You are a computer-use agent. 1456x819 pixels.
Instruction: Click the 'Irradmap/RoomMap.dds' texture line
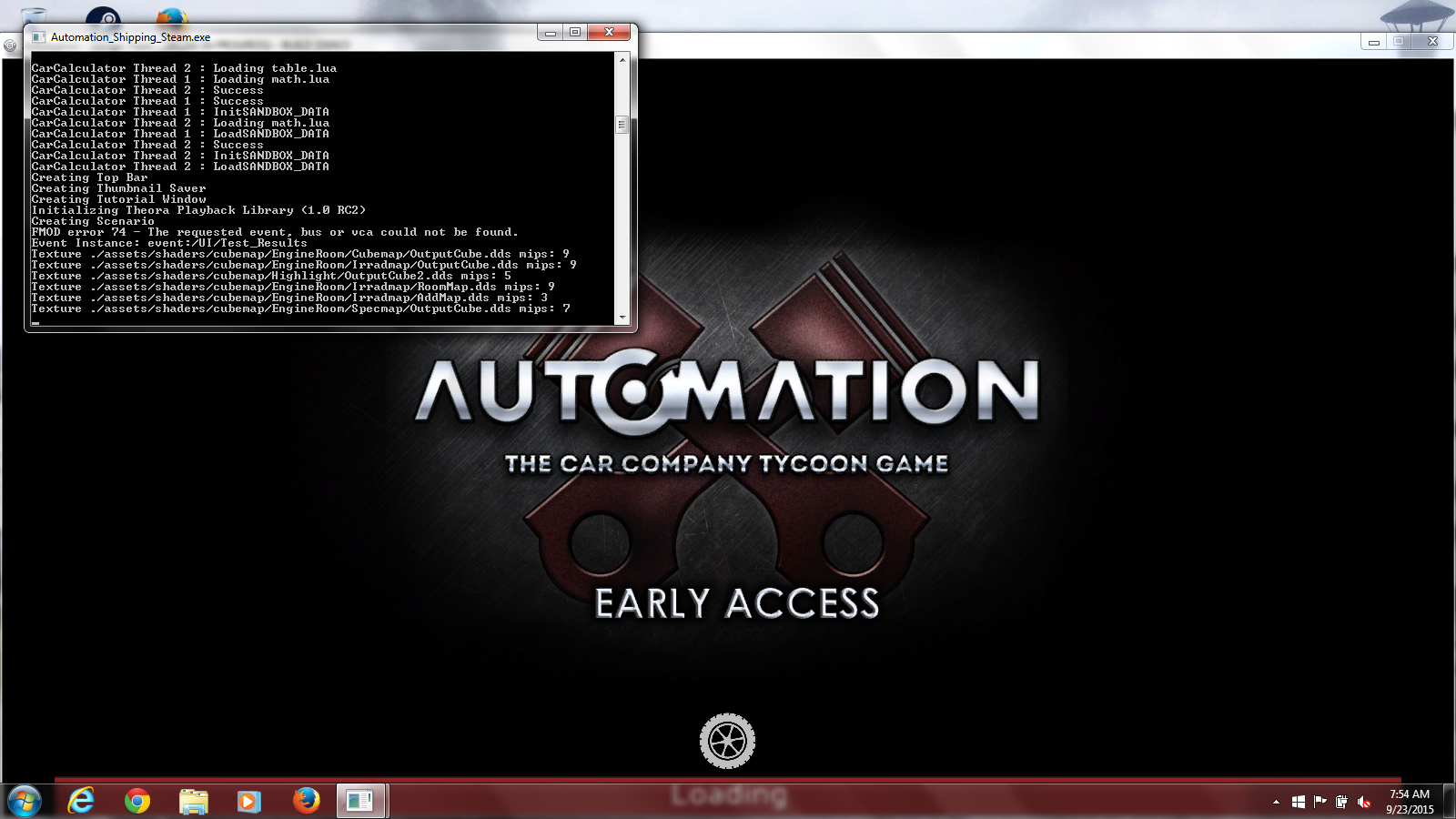point(293,287)
